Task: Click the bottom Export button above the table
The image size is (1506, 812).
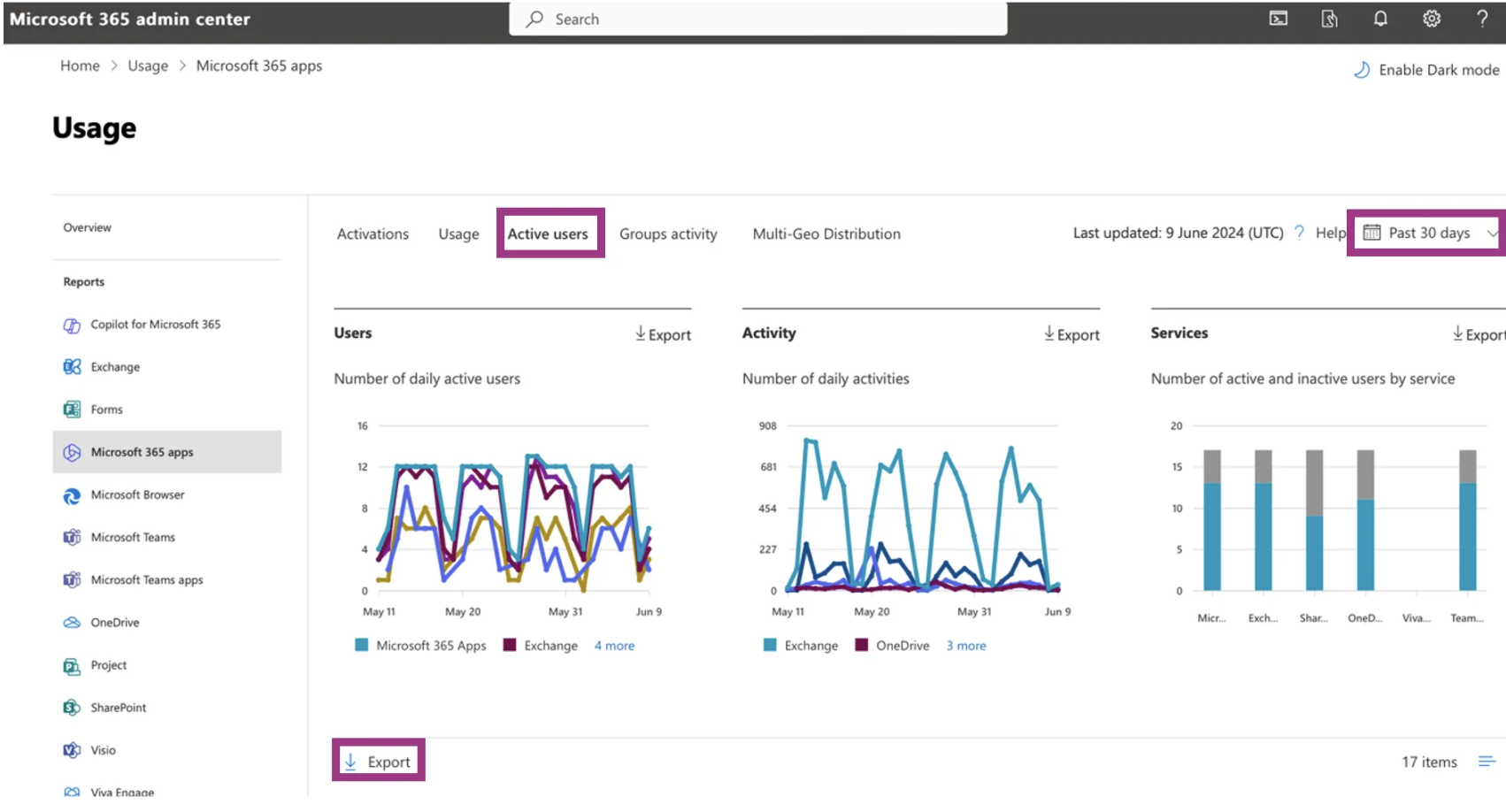Action: coord(378,762)
